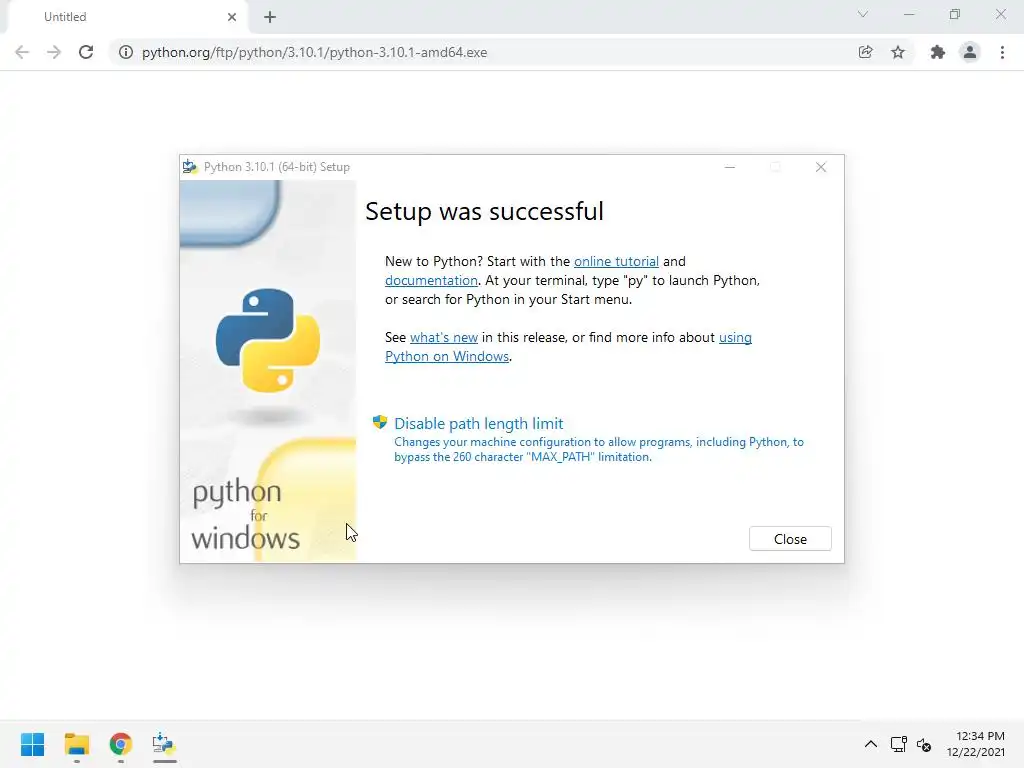
Task: Share this page icon in address bar
Action: click(x=865, y=52)
